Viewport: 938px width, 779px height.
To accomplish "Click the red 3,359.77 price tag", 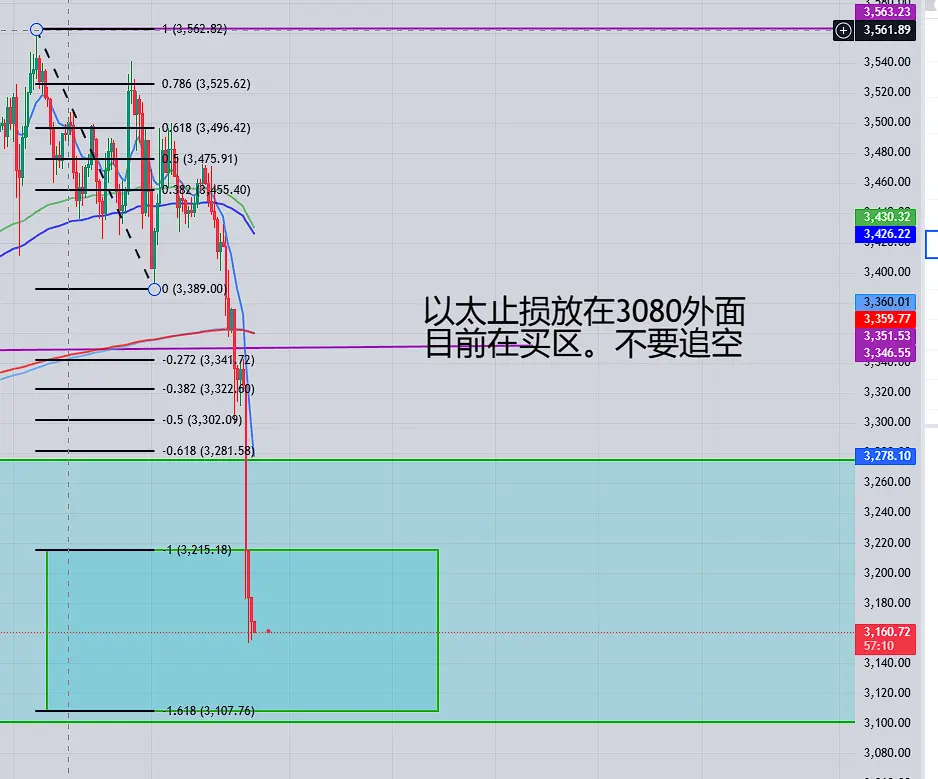I will tap(886, 319).
